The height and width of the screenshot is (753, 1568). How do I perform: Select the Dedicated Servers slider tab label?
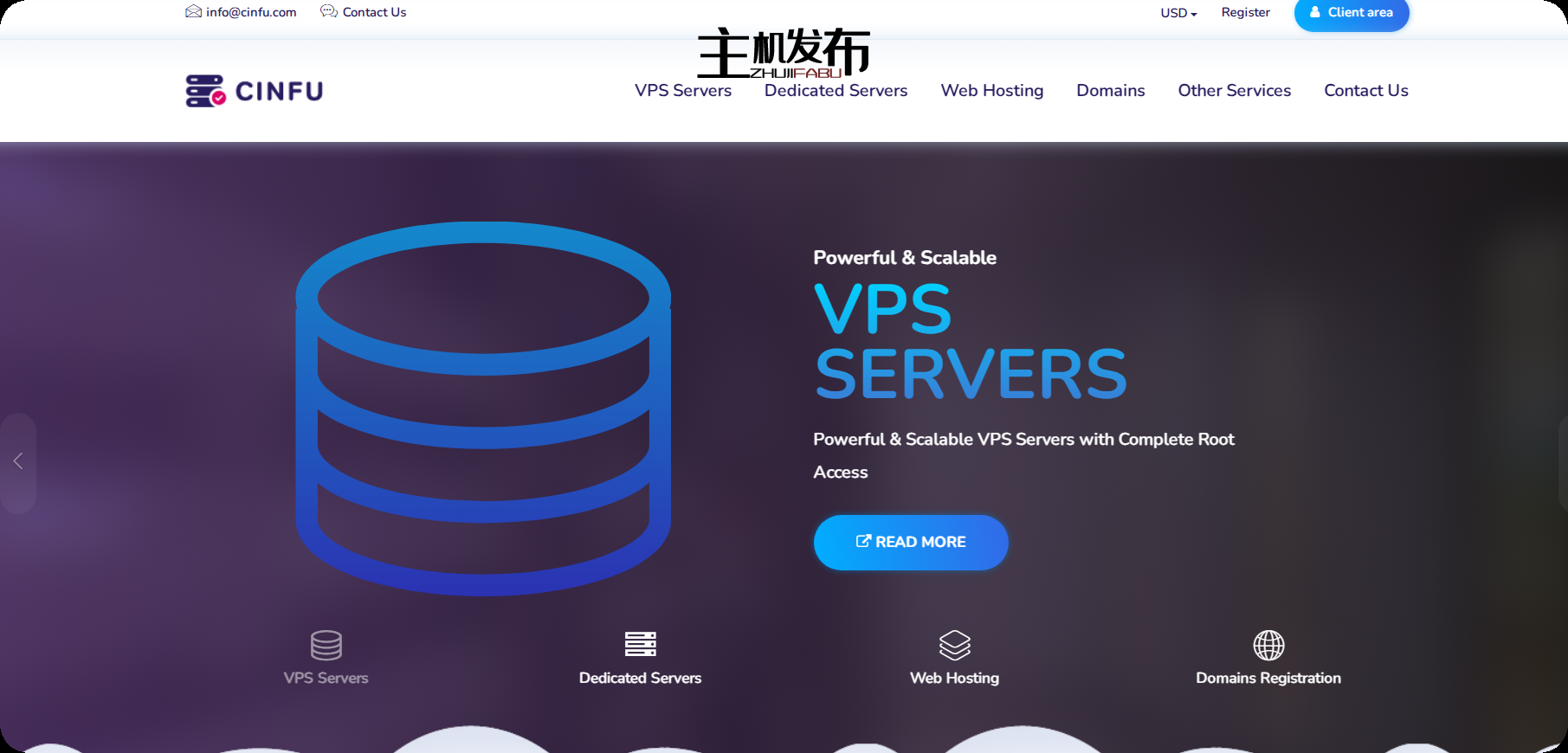[x=641, y=678]
